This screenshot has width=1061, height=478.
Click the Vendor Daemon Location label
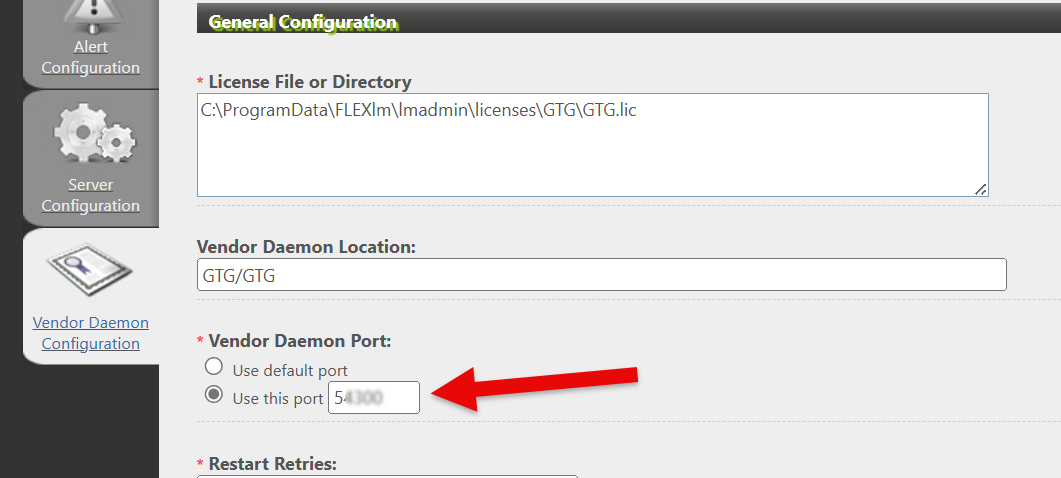(x=306, y=247)
